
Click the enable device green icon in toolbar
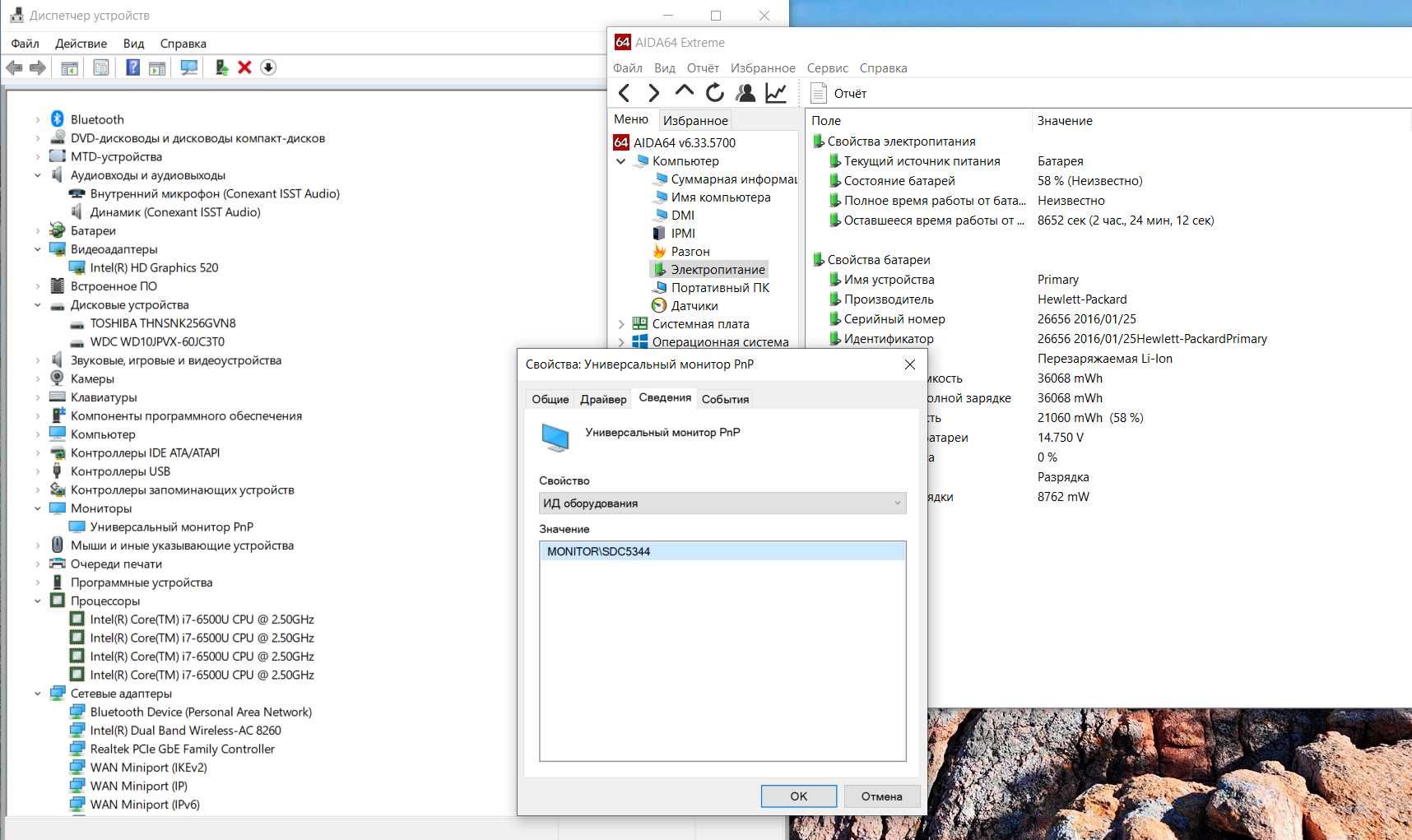coord(221,67)
